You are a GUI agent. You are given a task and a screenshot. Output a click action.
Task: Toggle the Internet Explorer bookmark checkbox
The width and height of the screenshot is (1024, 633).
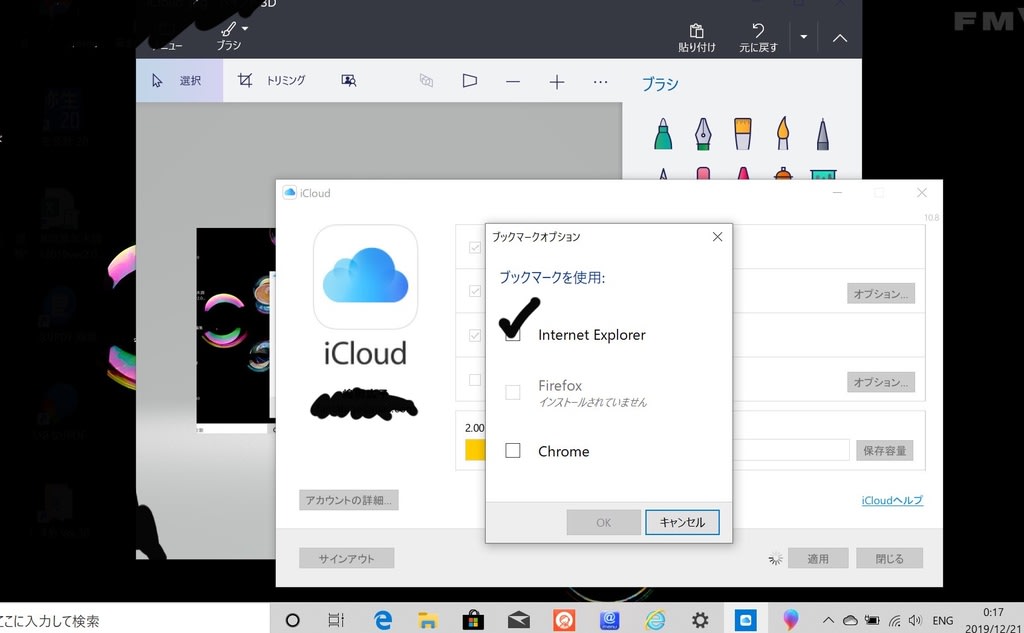coord(513,334)
